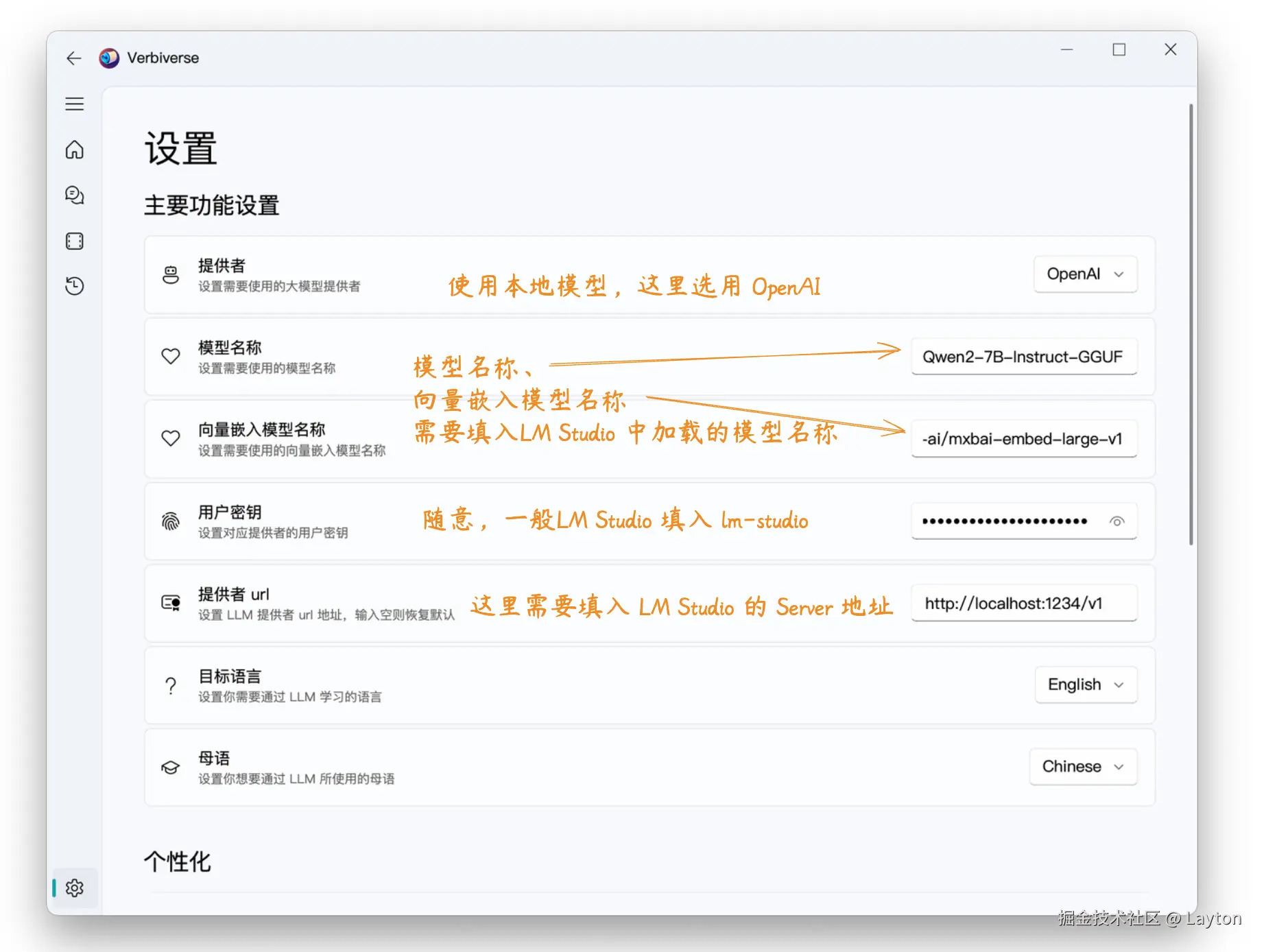Click the description 设置 LLM 提供者 url 地址，输入空则恢复默认

[x=327, y=615]
